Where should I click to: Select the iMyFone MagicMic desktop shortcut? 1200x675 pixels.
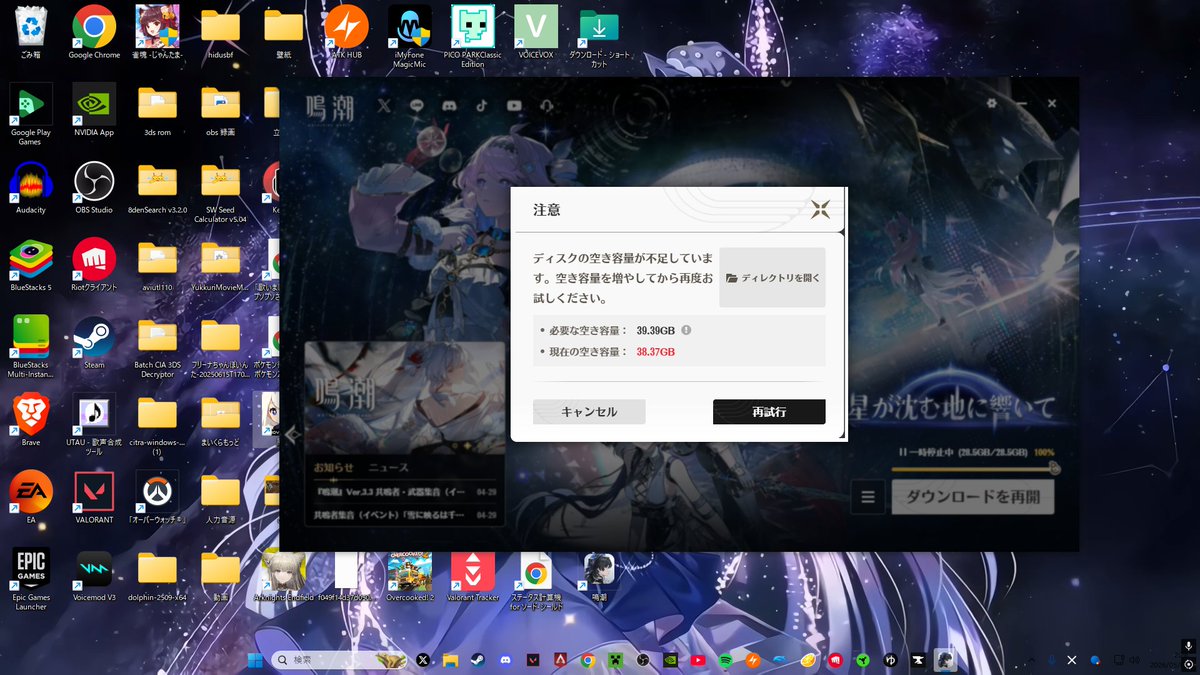[x=410, y=36]
